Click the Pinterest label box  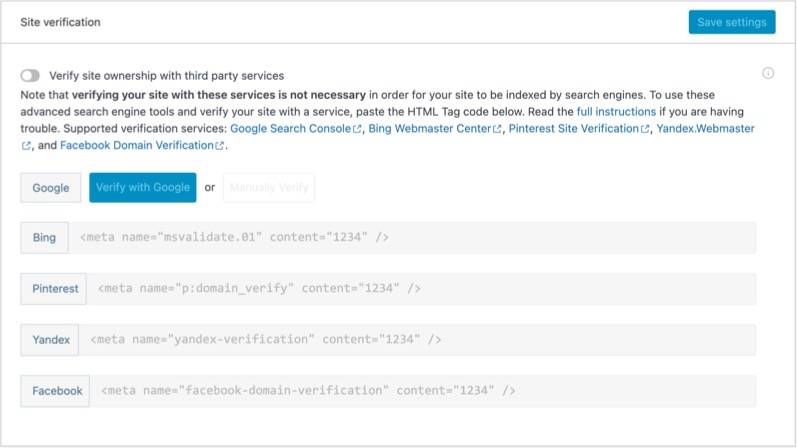point(54,289)
